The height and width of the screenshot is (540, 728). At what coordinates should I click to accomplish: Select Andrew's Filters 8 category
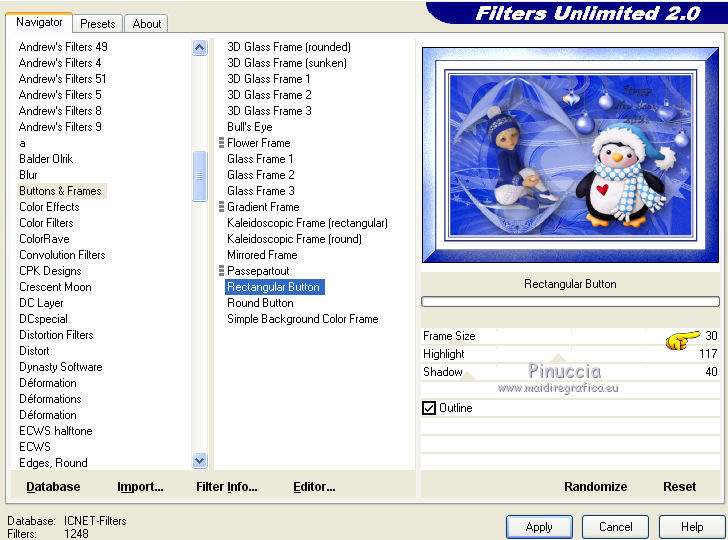(x=60, y=111)
